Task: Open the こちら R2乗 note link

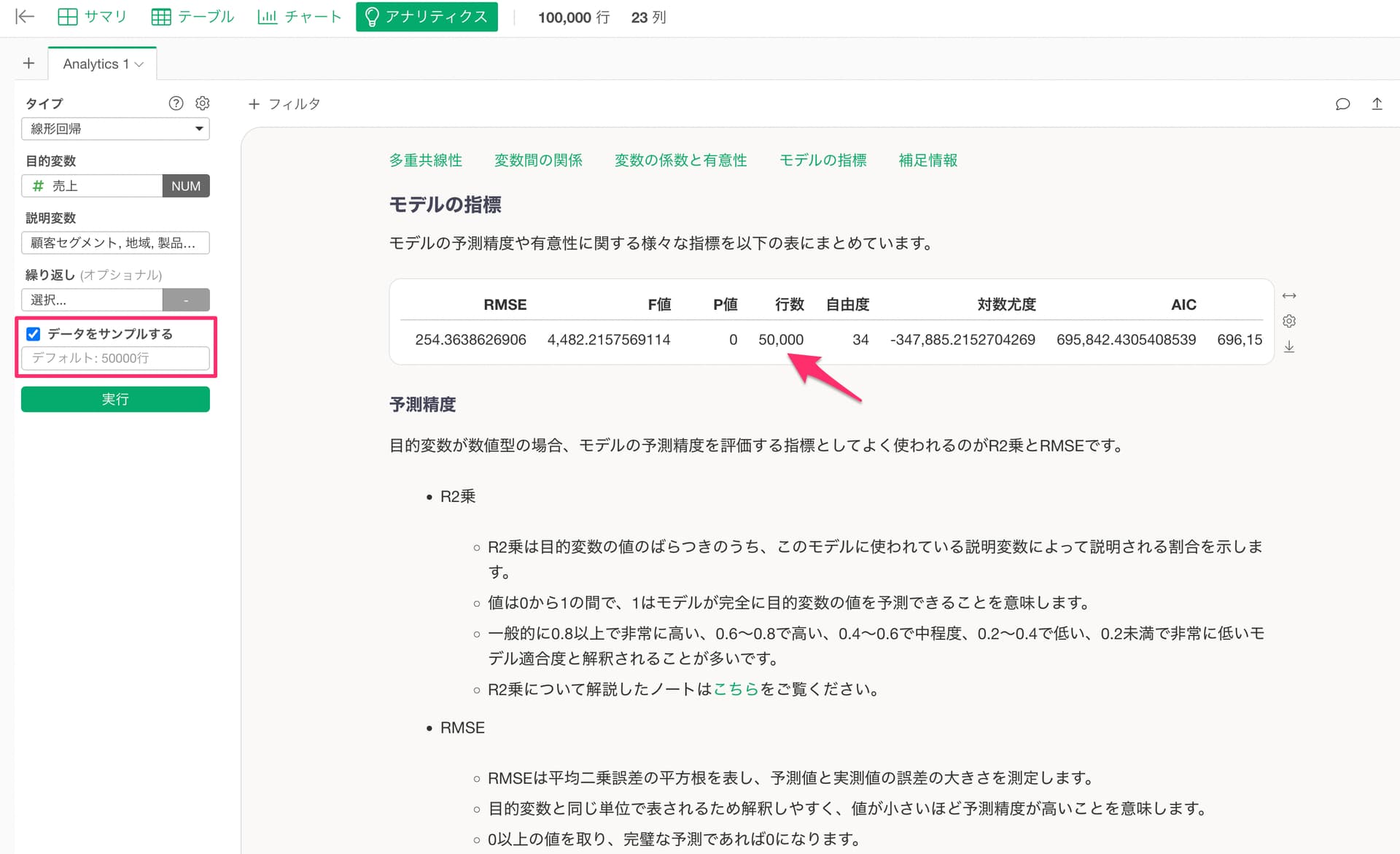Action: (736, 689)
